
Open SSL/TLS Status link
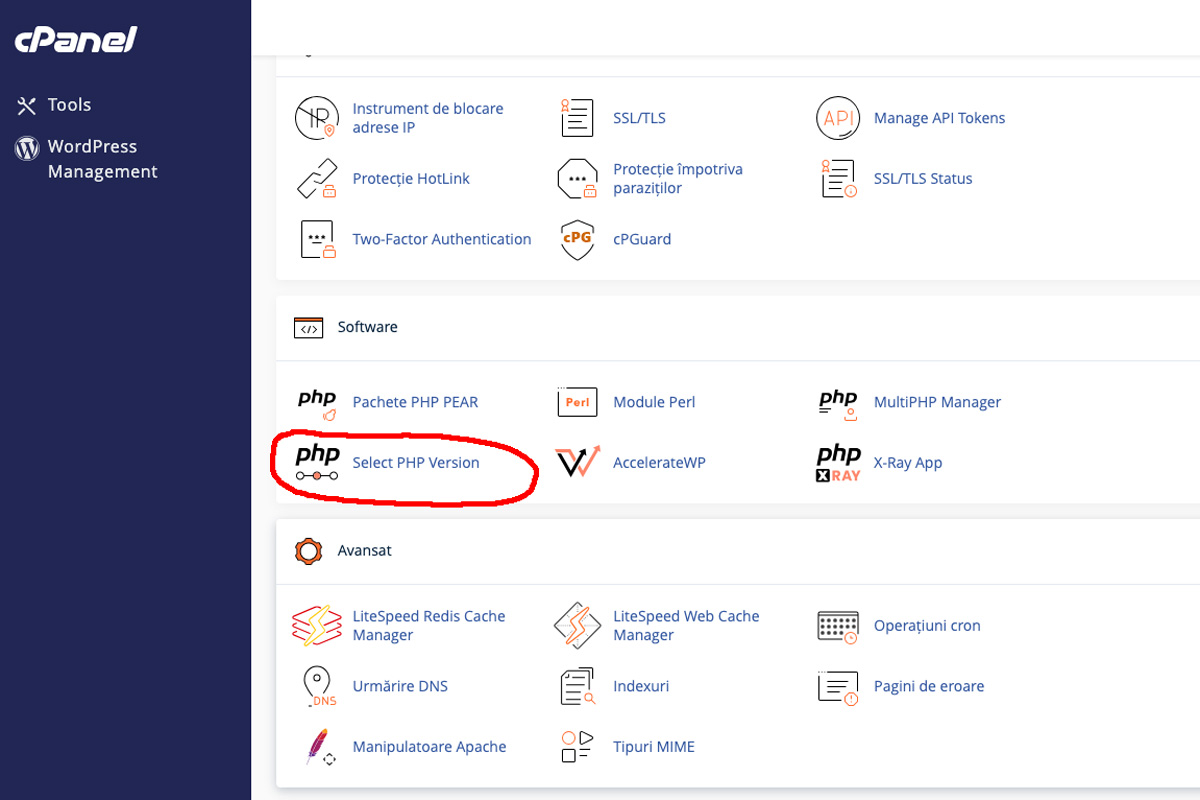pyautogui.click(x=923, y=179)
